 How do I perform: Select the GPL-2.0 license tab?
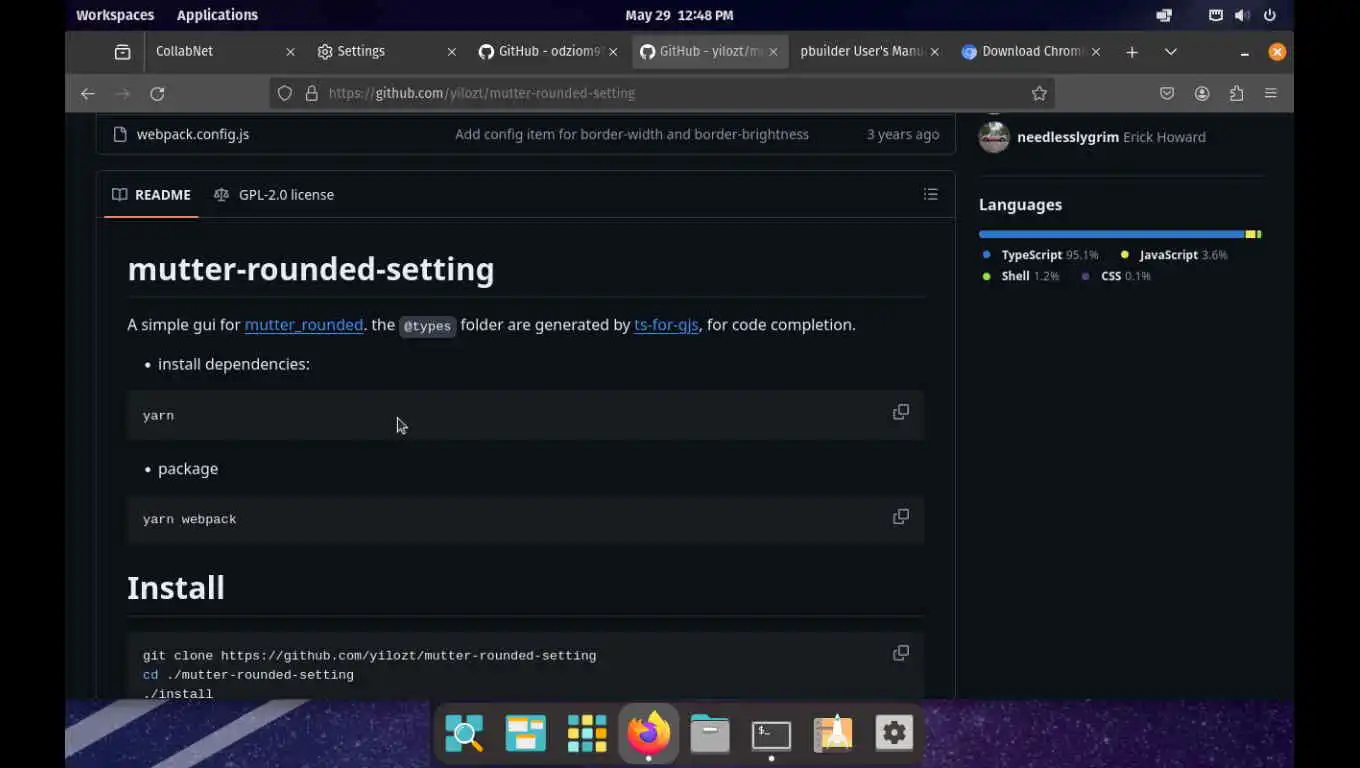click(274, 195)
